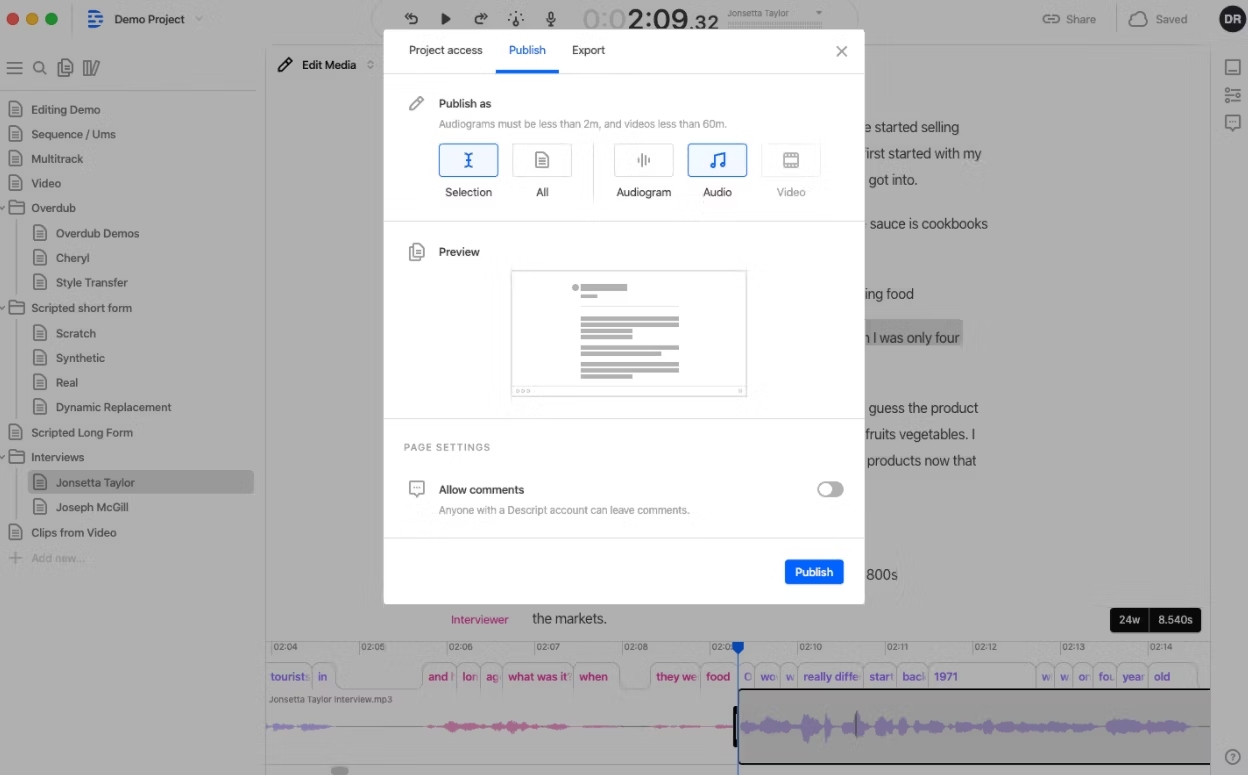Click the Interviewer speaker label
Screen dimensions: 1248x775
480,620
